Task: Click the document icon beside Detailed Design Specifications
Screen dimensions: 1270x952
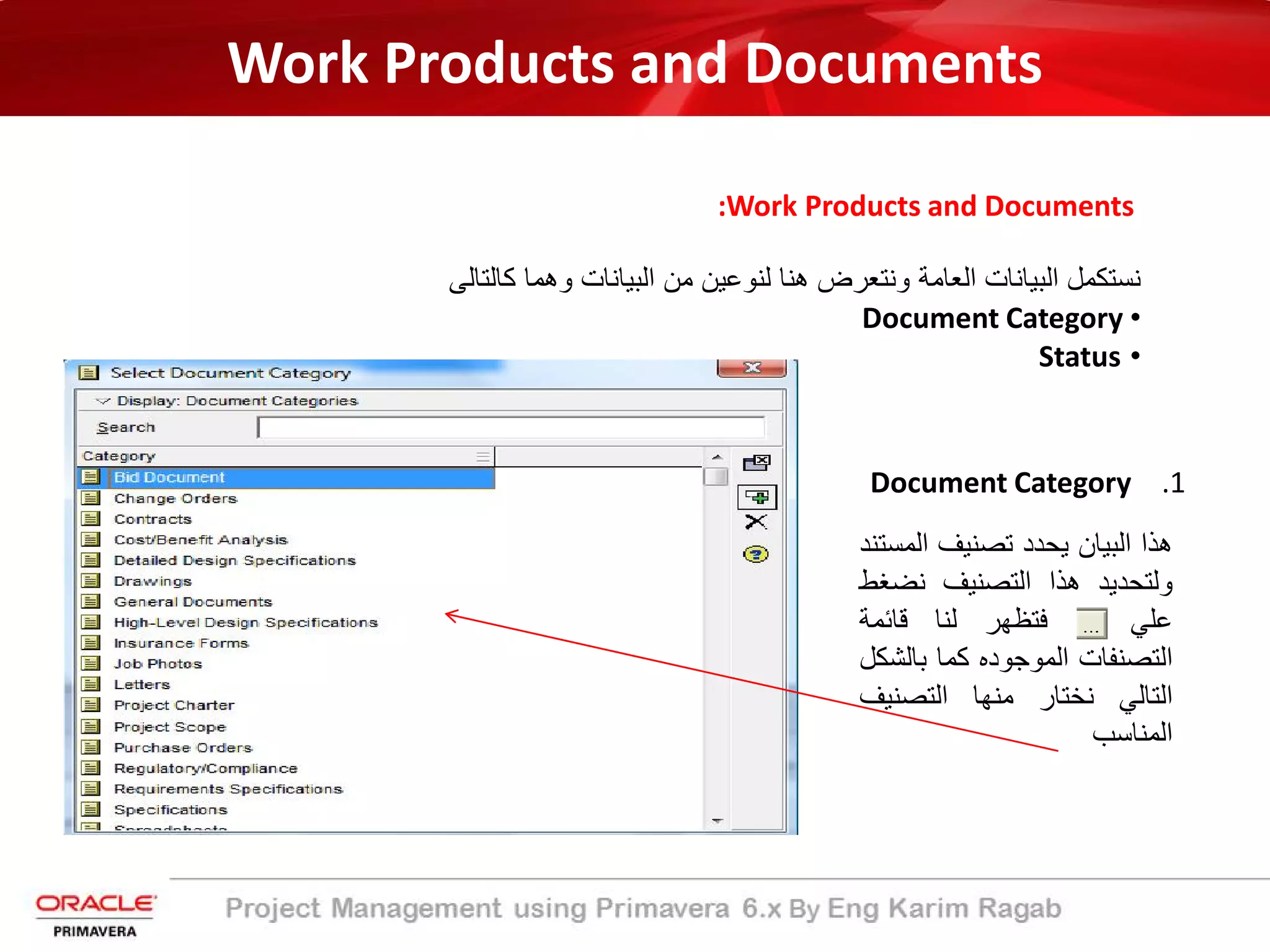Action: click(x=91, y=560)
